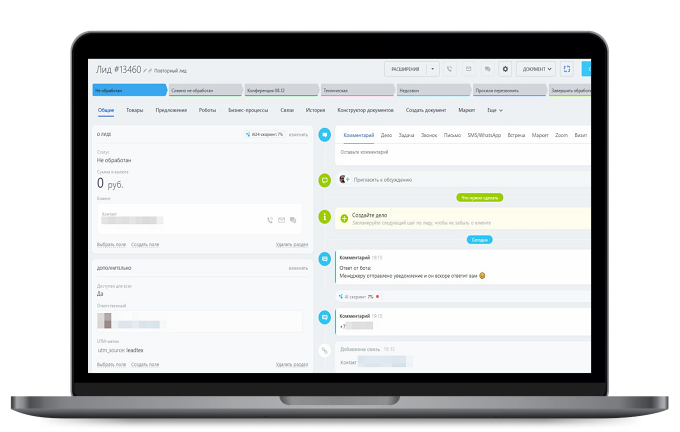Screen dimensions: 680x432
Task: Click the Расширения button
Action: click(405, 69)
